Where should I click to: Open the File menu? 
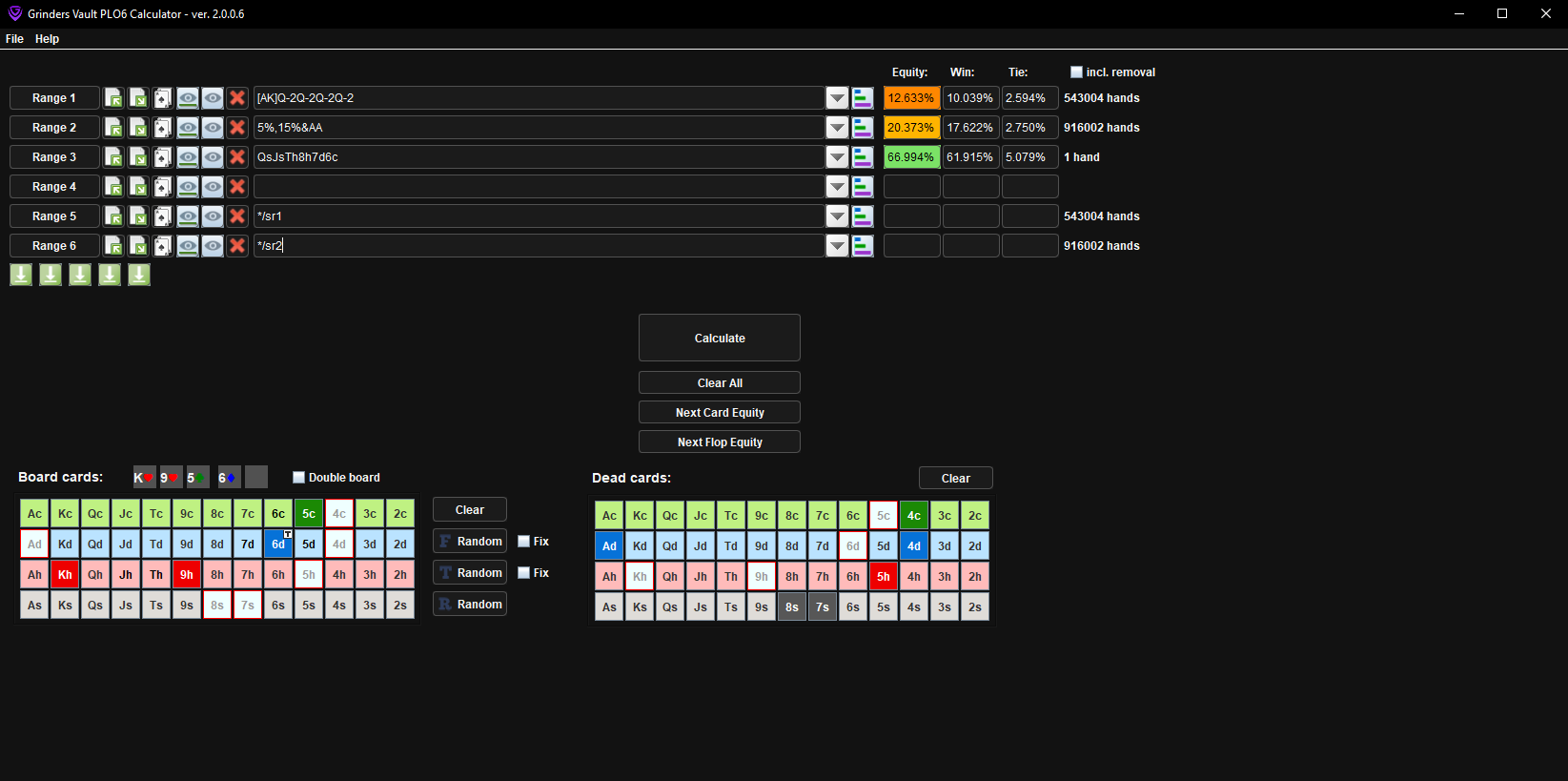point(14,39)
